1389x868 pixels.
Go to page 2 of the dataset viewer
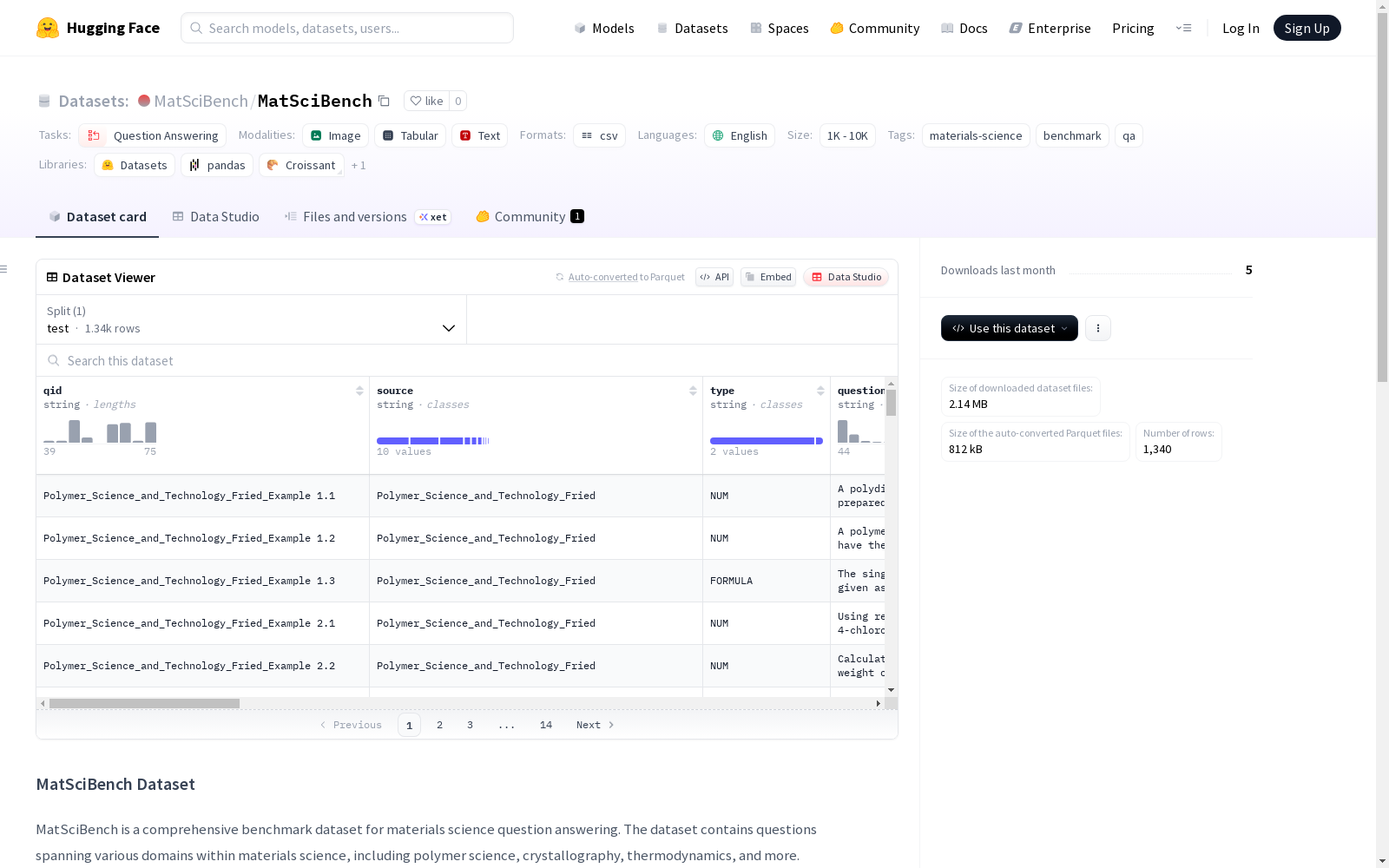(440, 725)
